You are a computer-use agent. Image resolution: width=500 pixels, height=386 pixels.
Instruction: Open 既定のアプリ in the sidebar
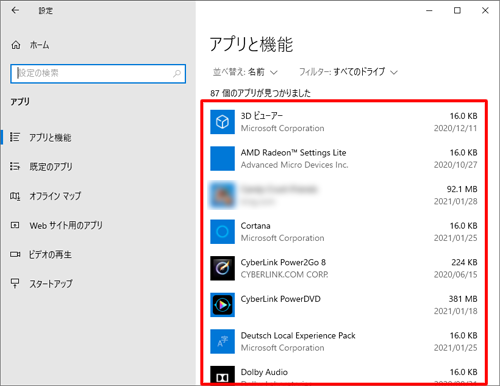[x=51, y=166]
